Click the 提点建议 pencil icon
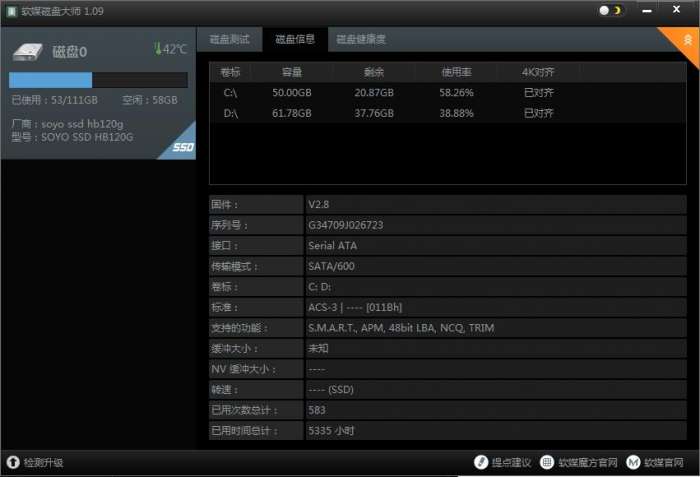The height and width of the screenshot is (477, 700). click(x=481, y=462)
